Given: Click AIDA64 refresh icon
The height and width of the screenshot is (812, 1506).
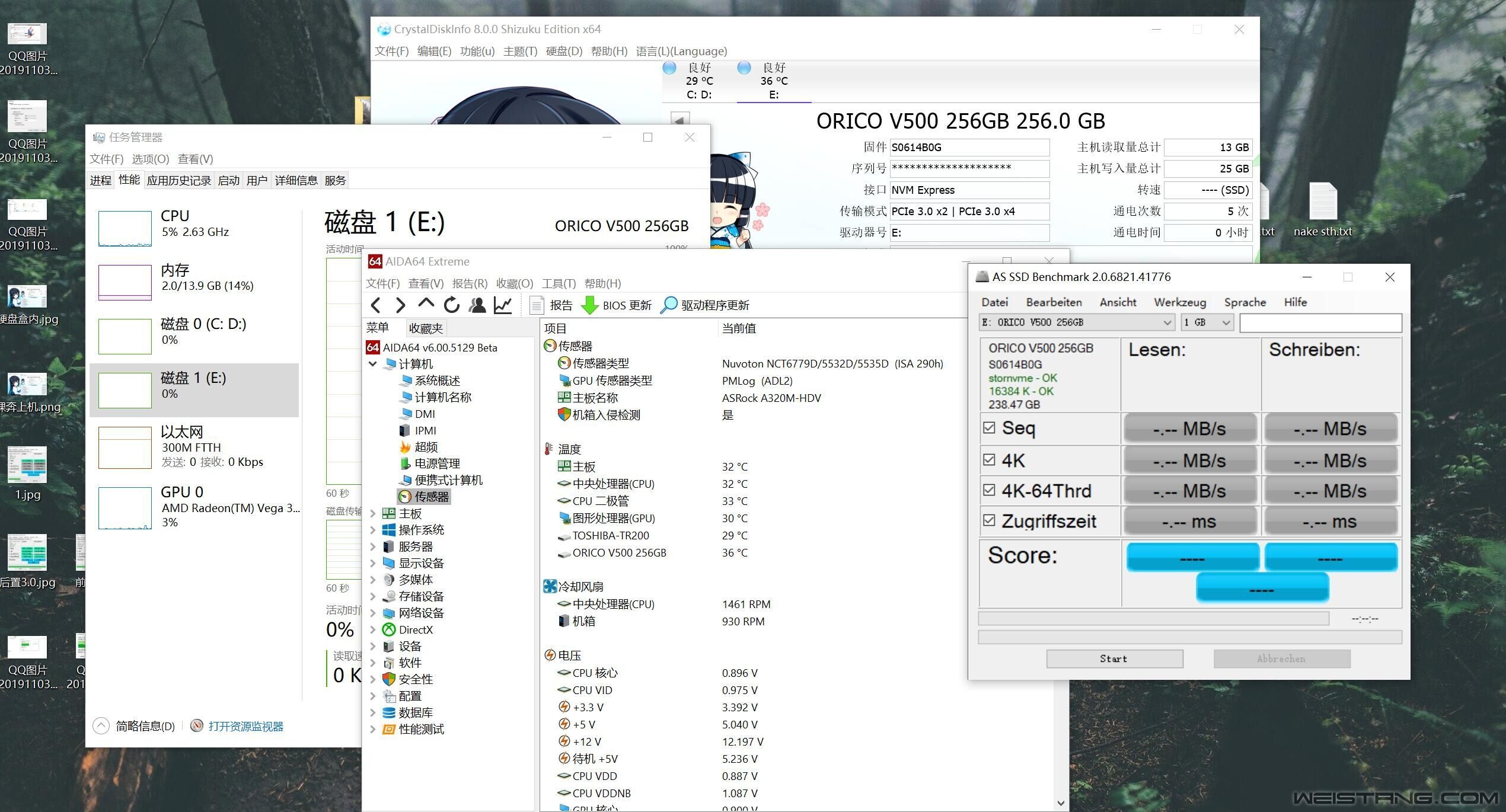Looking at the screenshot, I should pyautogui.click(x=451, y=305).
